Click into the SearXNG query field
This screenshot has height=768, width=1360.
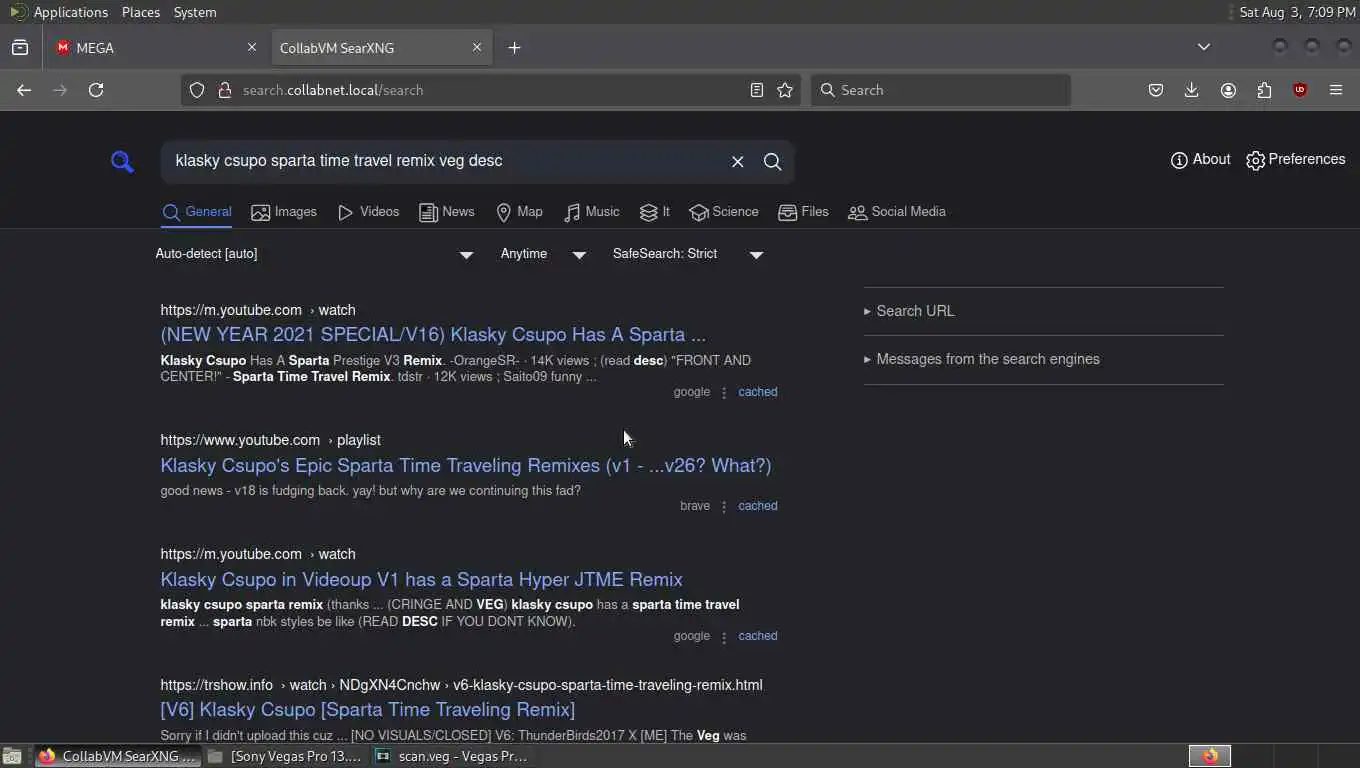(x=445, y=161)
